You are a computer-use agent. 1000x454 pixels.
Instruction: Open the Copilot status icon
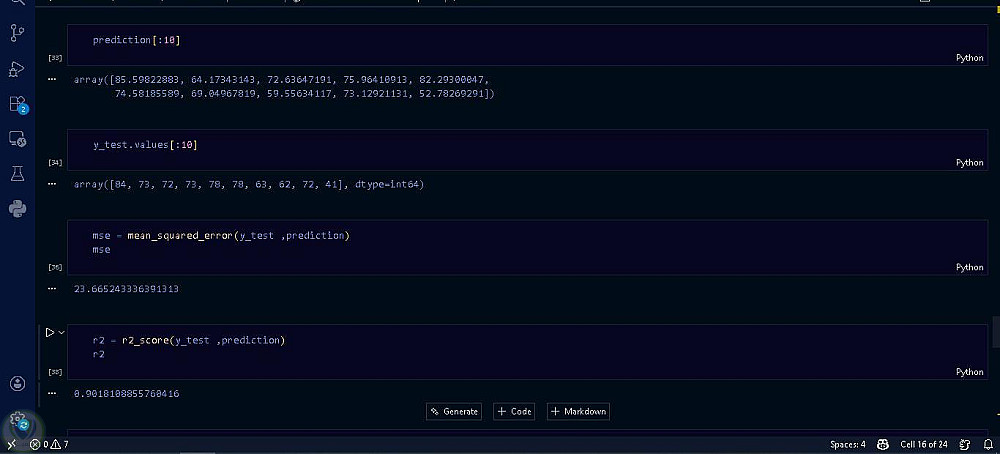(883, 444)
